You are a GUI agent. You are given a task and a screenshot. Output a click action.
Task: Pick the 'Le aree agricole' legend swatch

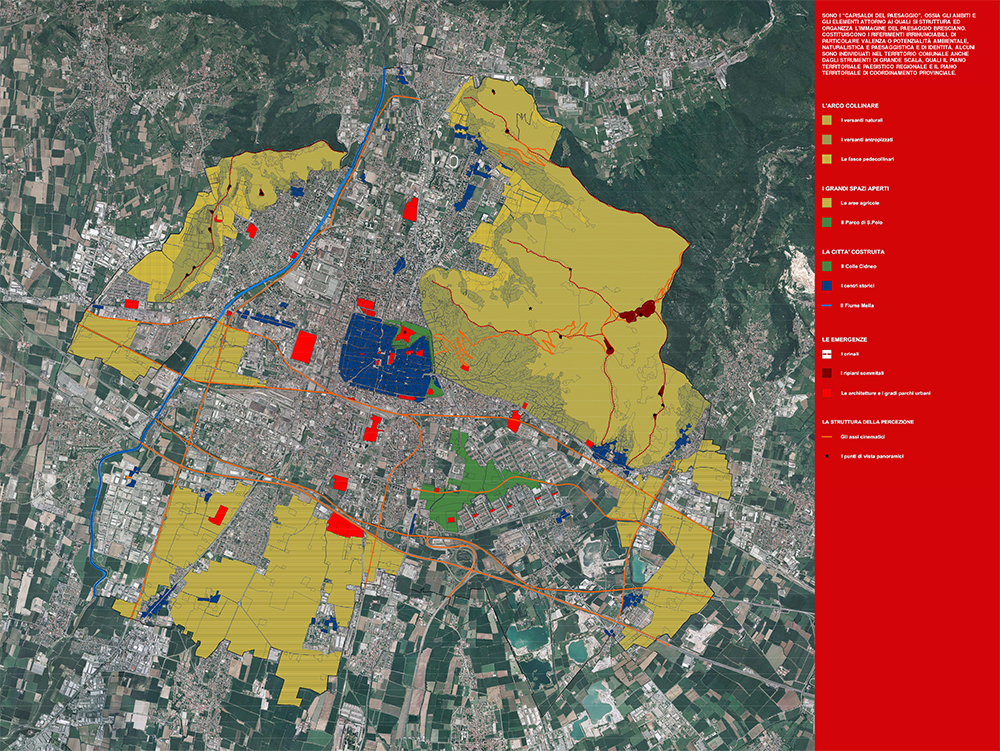tap(826, 203)
